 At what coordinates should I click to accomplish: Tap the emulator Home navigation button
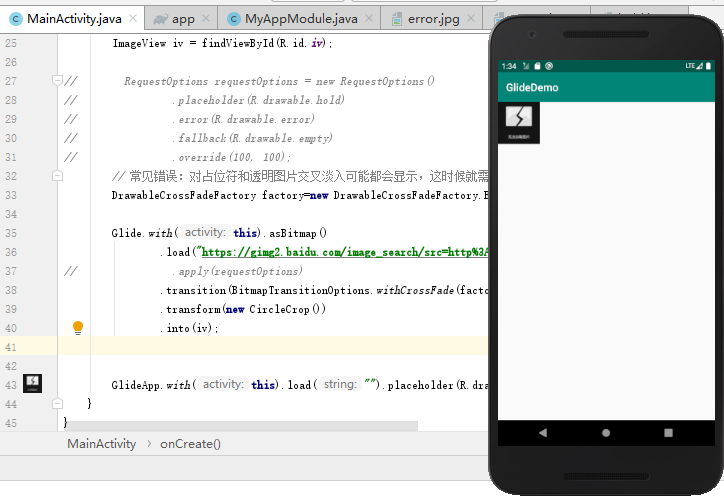tap(606, 433)
